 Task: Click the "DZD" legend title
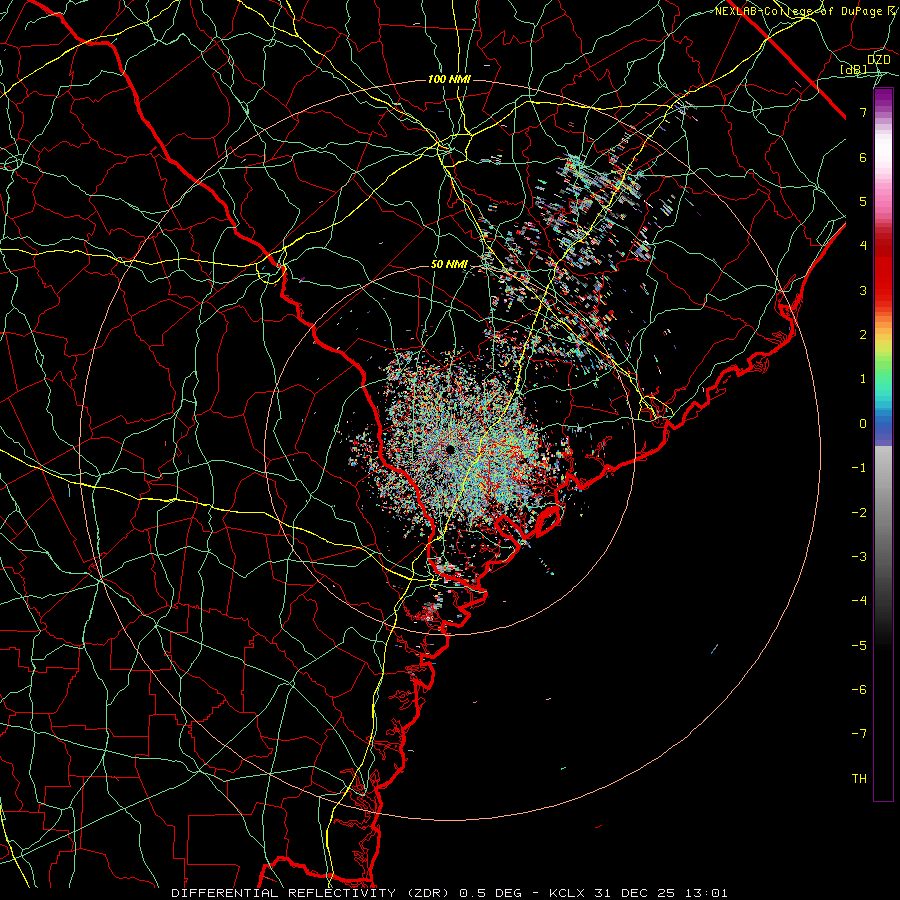(x=878, y=60)
